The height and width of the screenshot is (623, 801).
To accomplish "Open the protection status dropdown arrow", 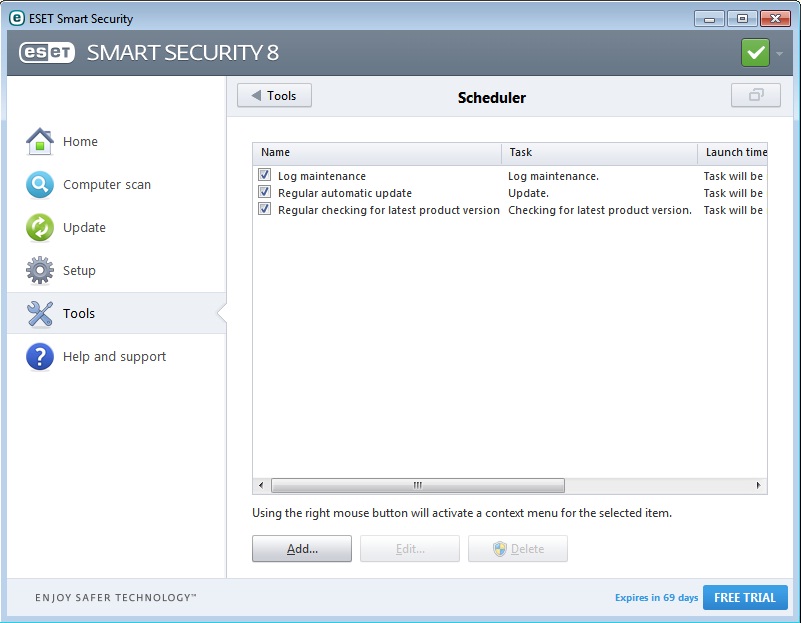I will coord(779,53).
